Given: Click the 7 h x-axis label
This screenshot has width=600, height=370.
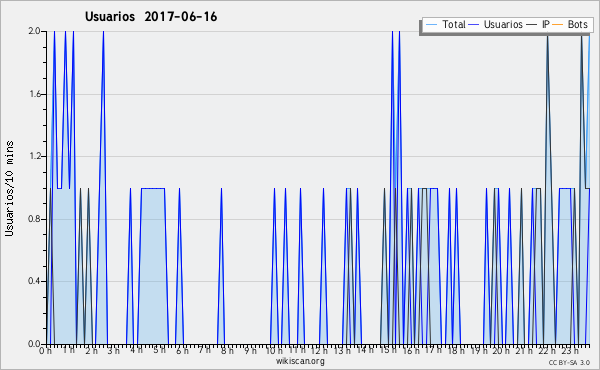Looking at the screenshot, I should (204, 350).
